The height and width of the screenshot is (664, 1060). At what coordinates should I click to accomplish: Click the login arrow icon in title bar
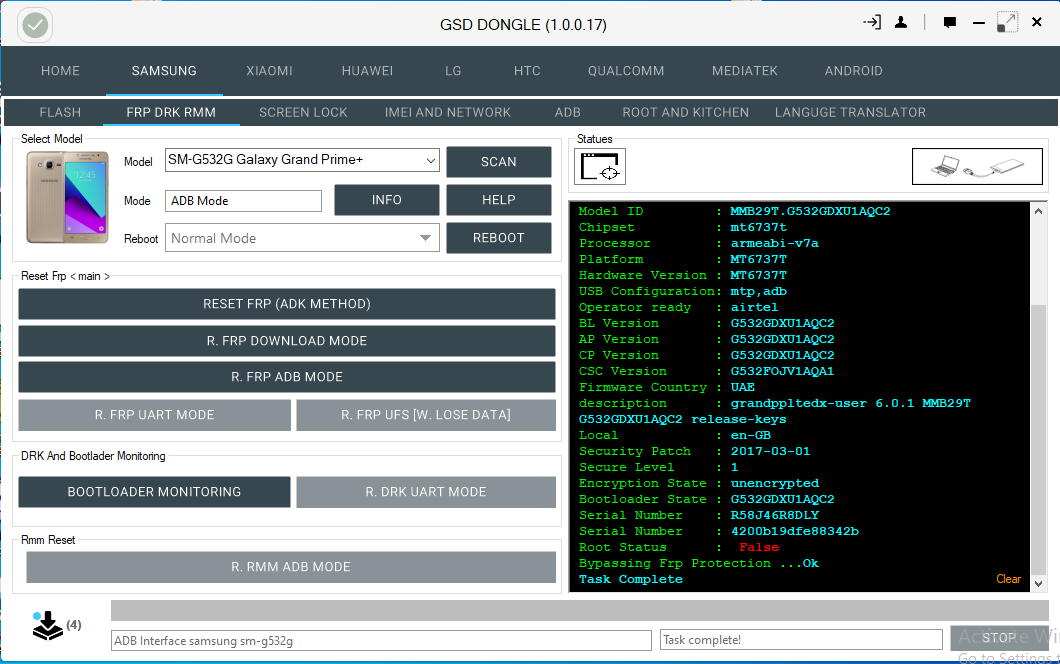[872, 22]
